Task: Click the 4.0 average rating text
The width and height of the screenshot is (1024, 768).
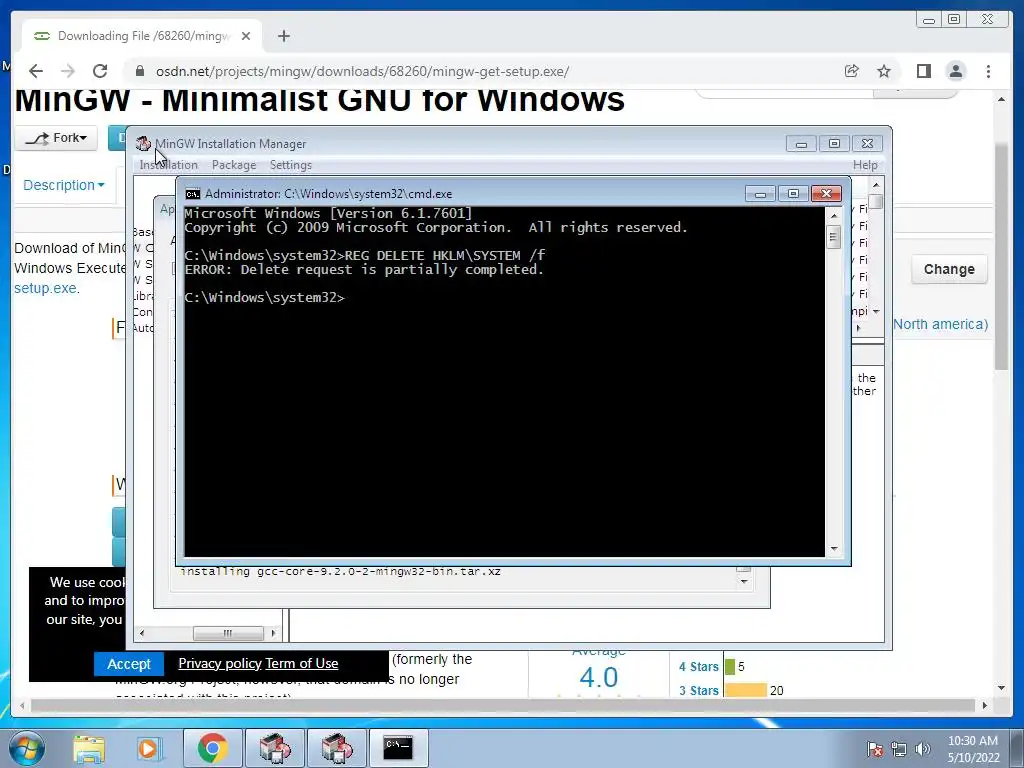Action: tap(598, 677)
